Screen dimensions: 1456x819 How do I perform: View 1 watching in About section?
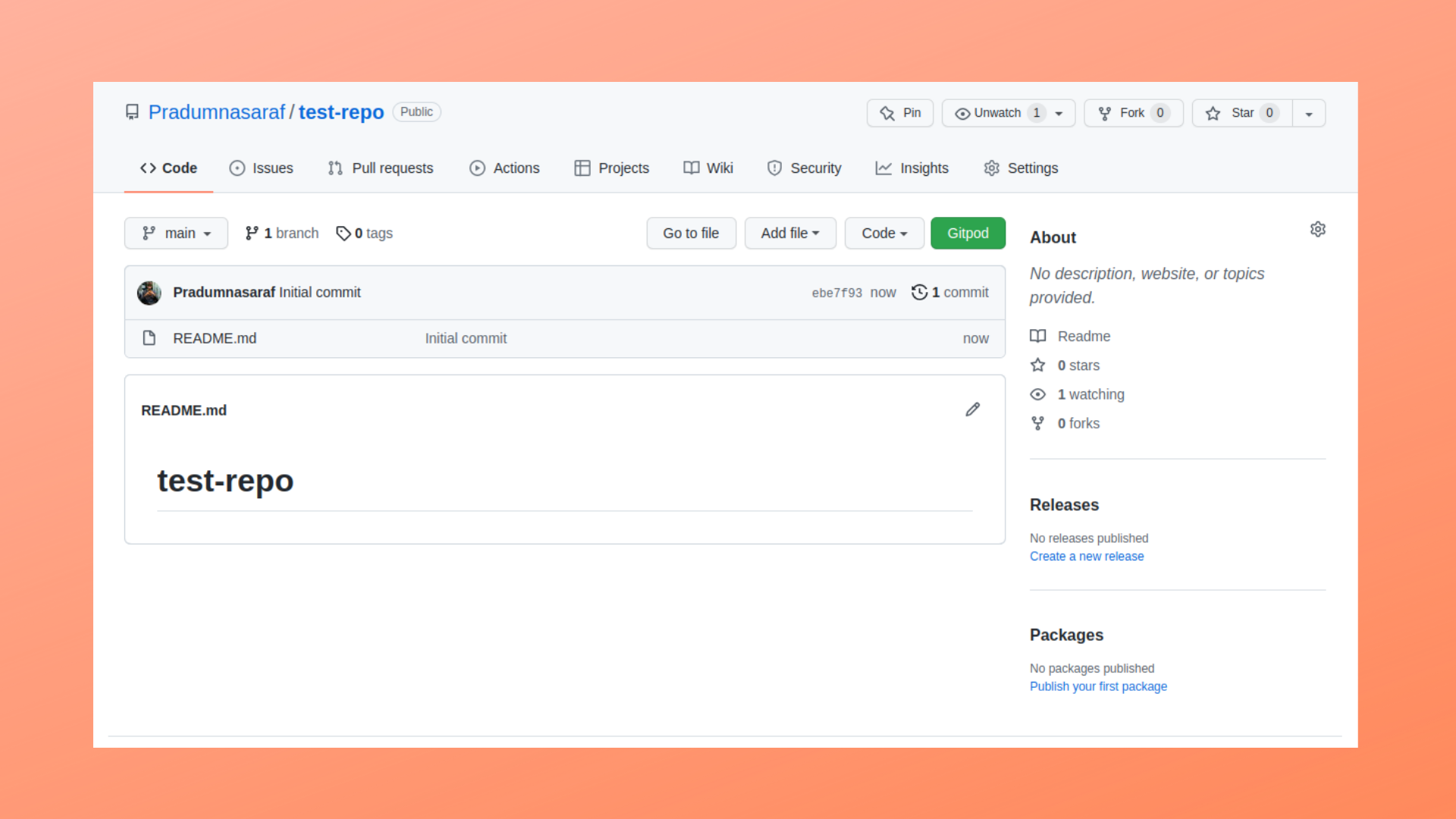click(x=1077, y=394)
